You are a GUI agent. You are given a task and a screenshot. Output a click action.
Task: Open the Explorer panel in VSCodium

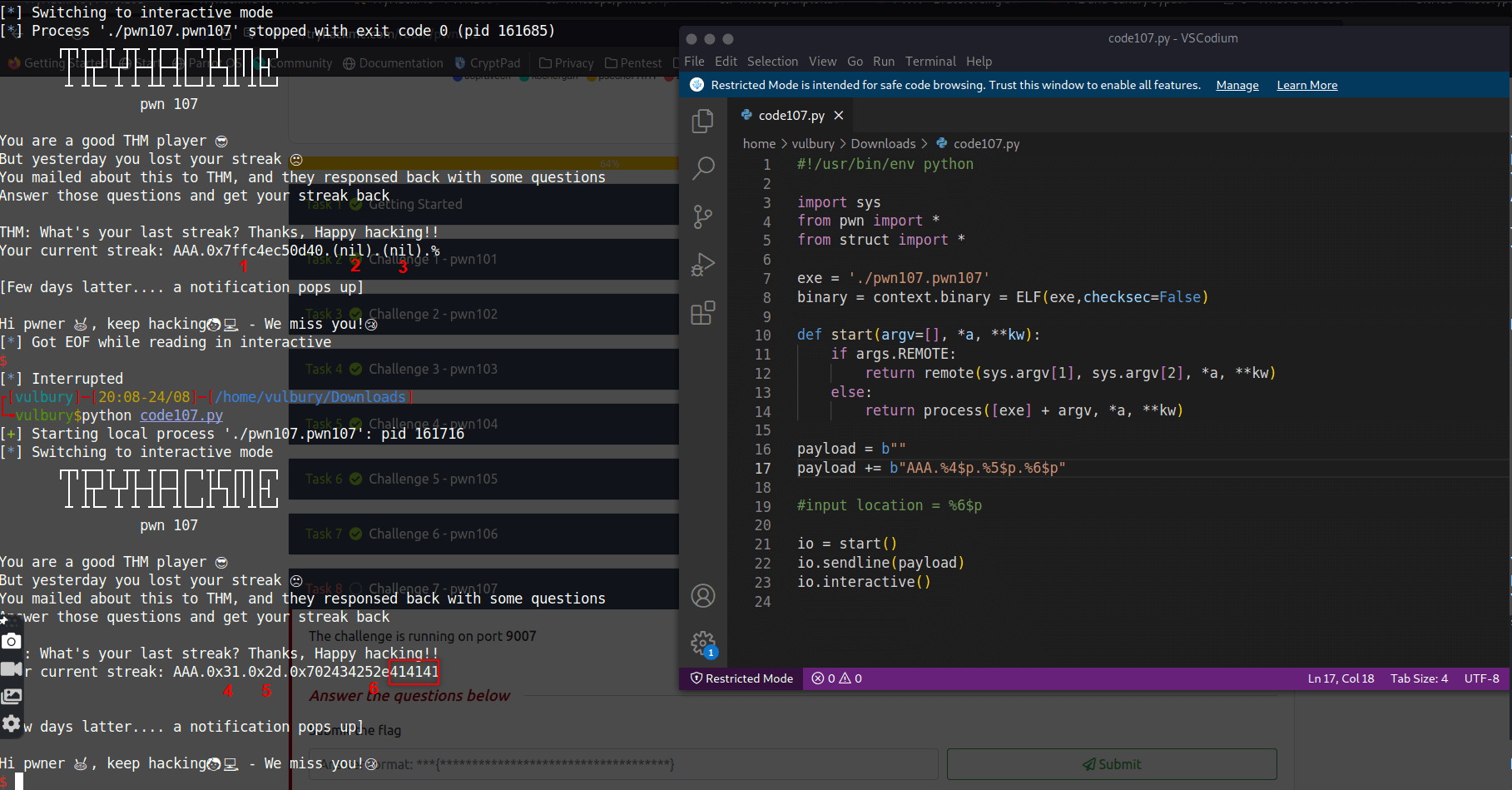pyautogui.click(x=702, y=122)
